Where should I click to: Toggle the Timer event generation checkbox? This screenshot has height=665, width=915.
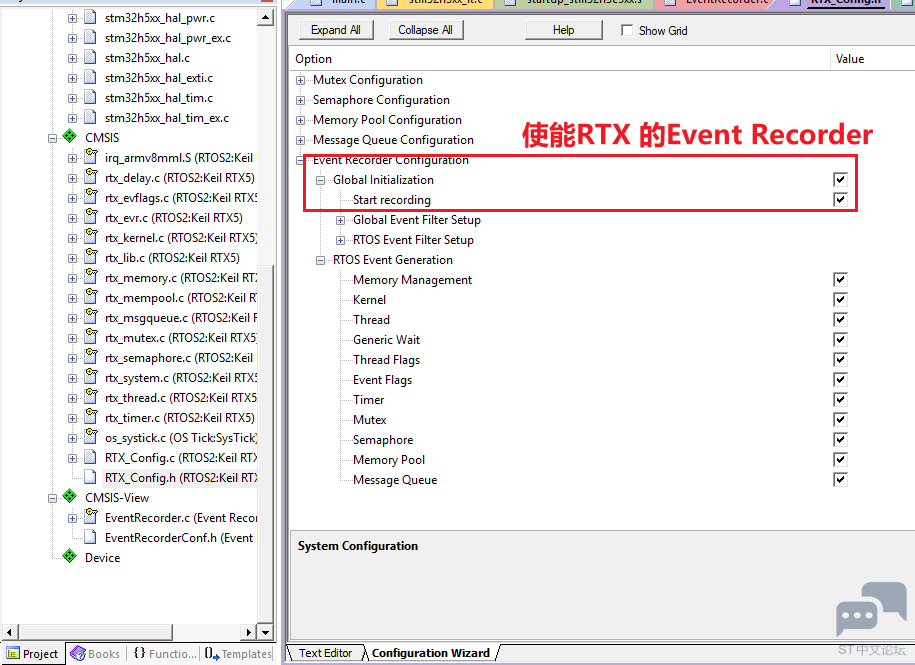coord(840,400)
